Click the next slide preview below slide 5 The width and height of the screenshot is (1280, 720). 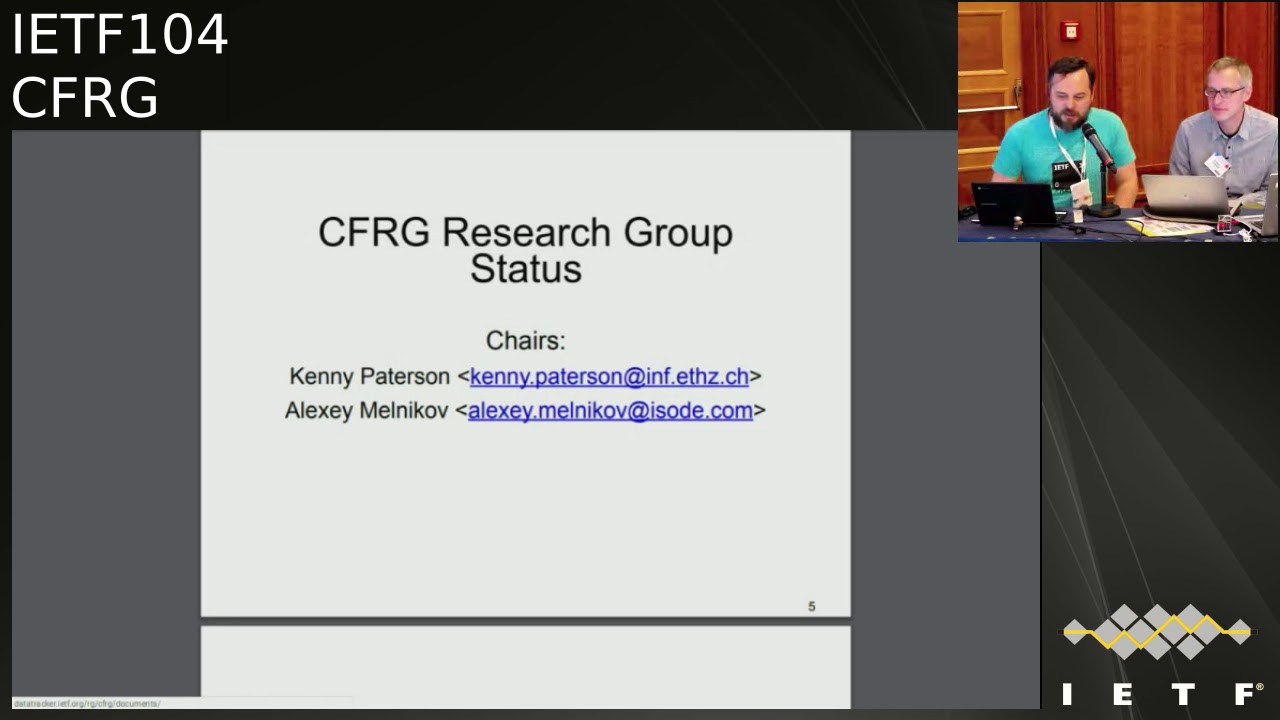pos(526,667)
